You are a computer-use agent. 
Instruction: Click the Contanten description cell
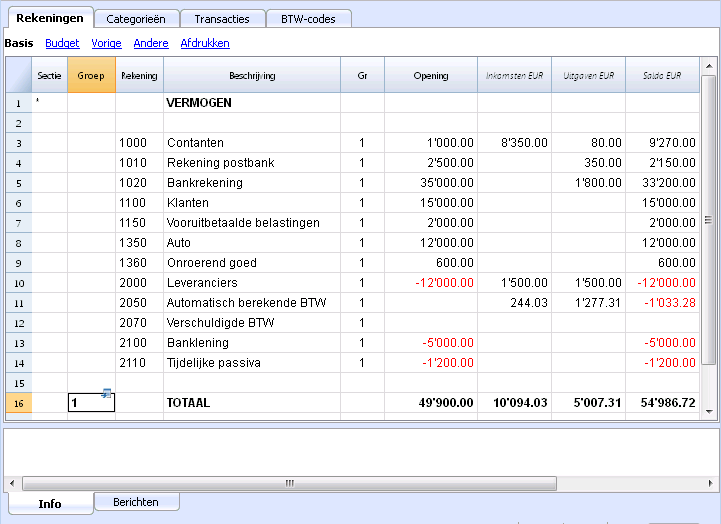[x=252, y=143]
